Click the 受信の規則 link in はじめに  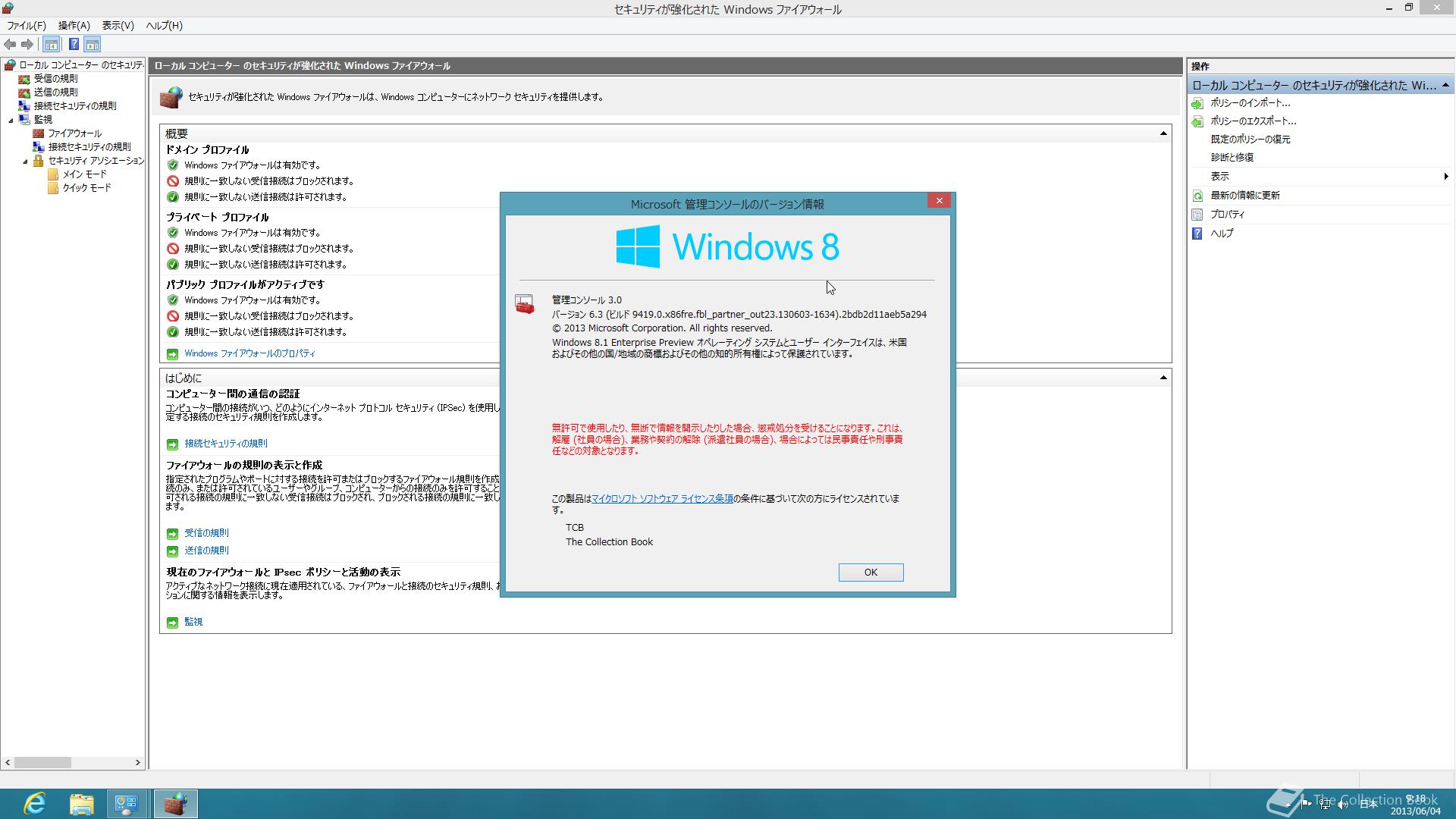click(x=206, y=533)
